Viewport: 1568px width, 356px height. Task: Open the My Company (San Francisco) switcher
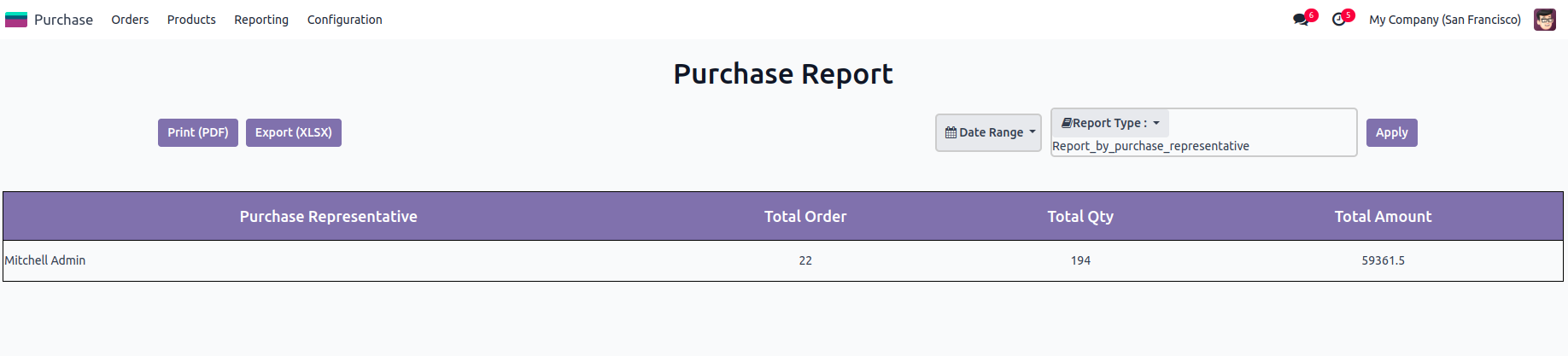pyautogui.click(x=1444, y=20)
